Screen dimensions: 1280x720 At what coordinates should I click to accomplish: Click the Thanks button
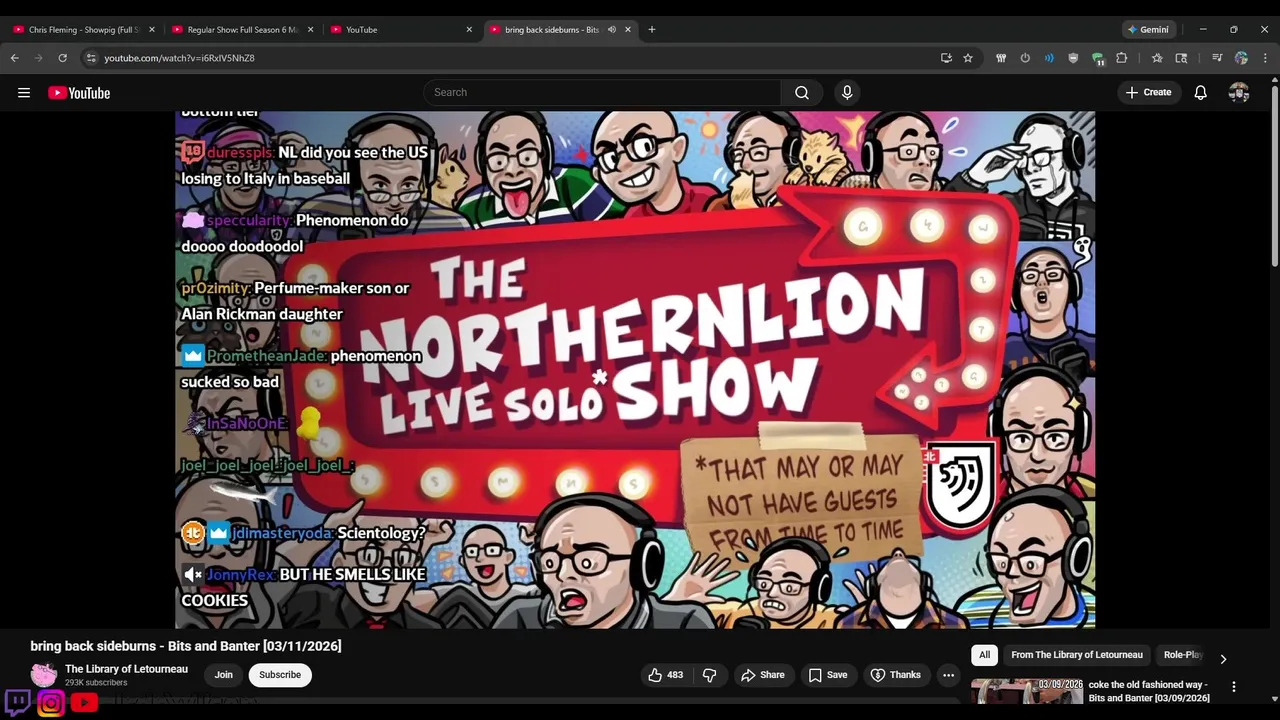pyautogui.click(x=896, y=675)
